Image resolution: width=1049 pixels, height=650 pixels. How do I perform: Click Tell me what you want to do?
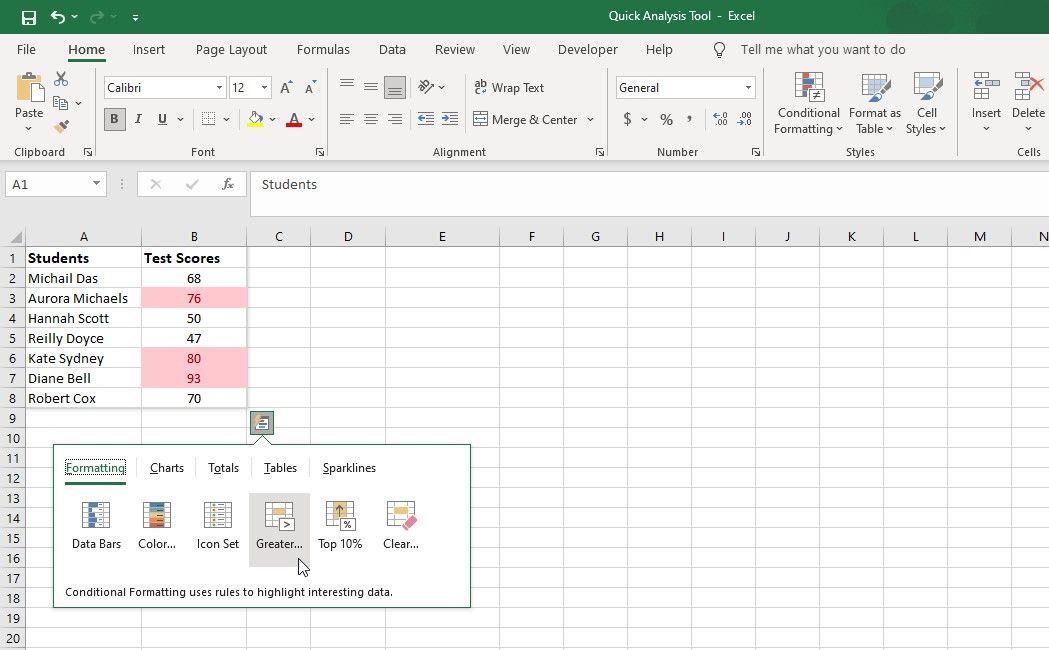(822, 49)
